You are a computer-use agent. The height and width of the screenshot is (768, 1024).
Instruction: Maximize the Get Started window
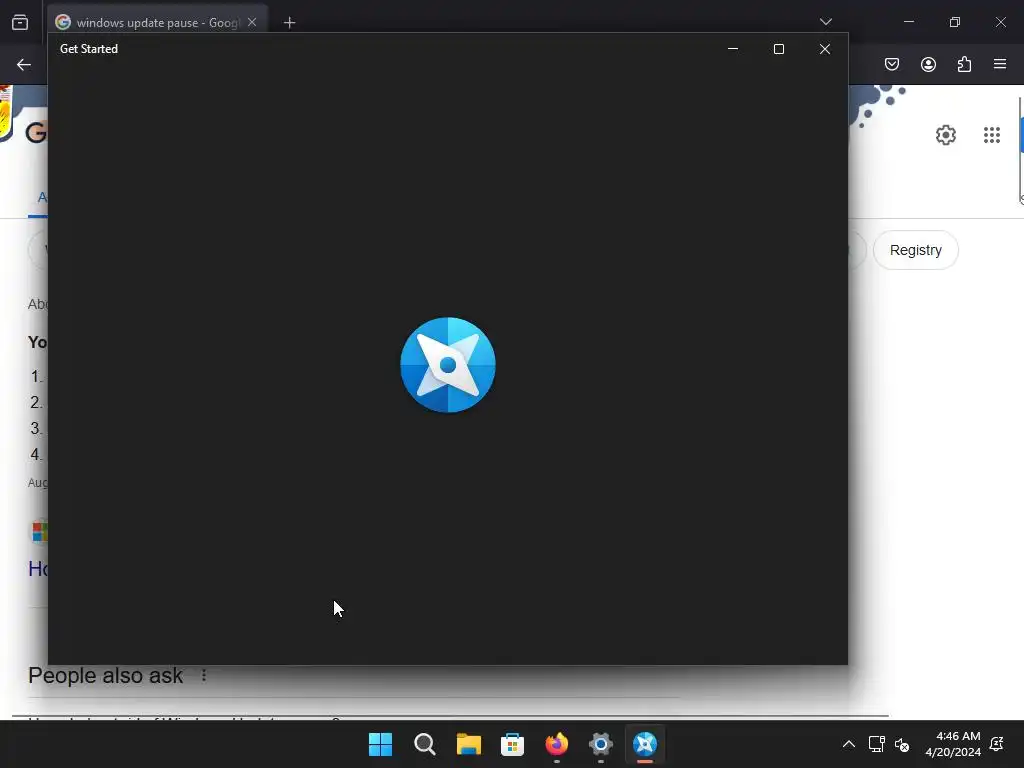778,49
